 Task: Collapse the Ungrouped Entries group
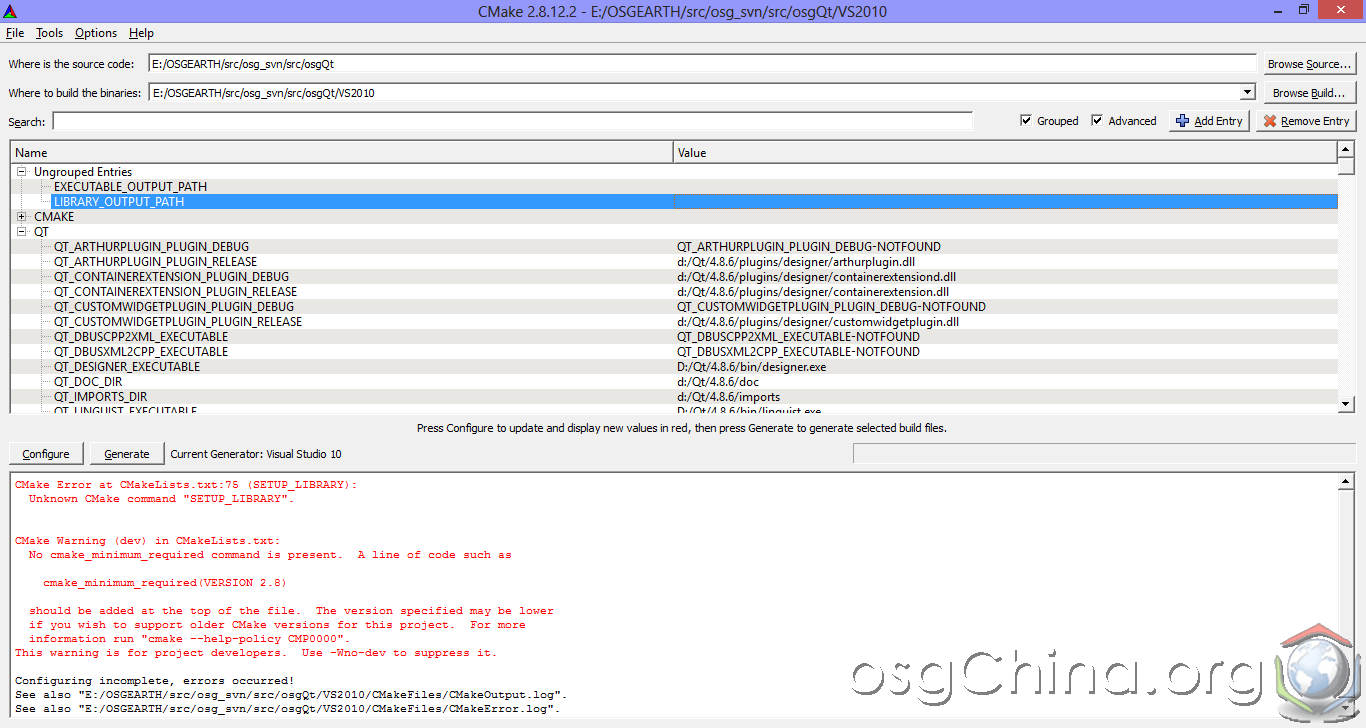(x=22, y=172)
